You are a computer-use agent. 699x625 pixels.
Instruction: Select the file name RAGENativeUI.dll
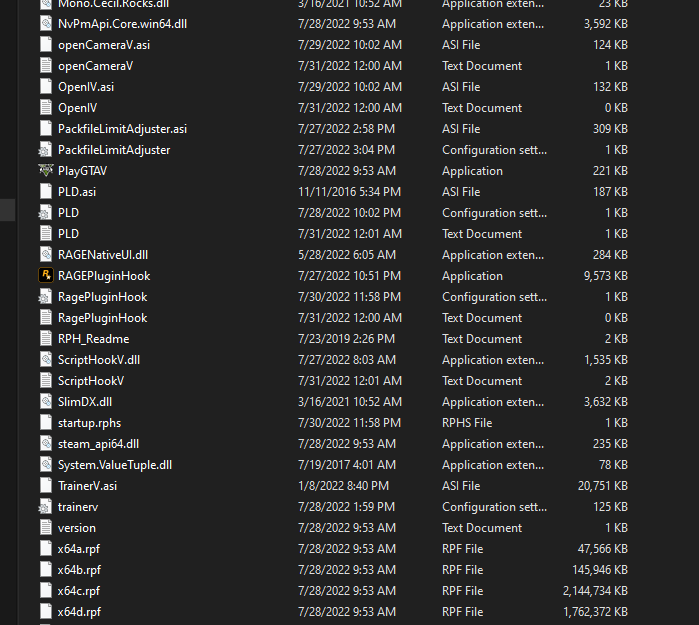pyautogui.click(x=103, y=255)
